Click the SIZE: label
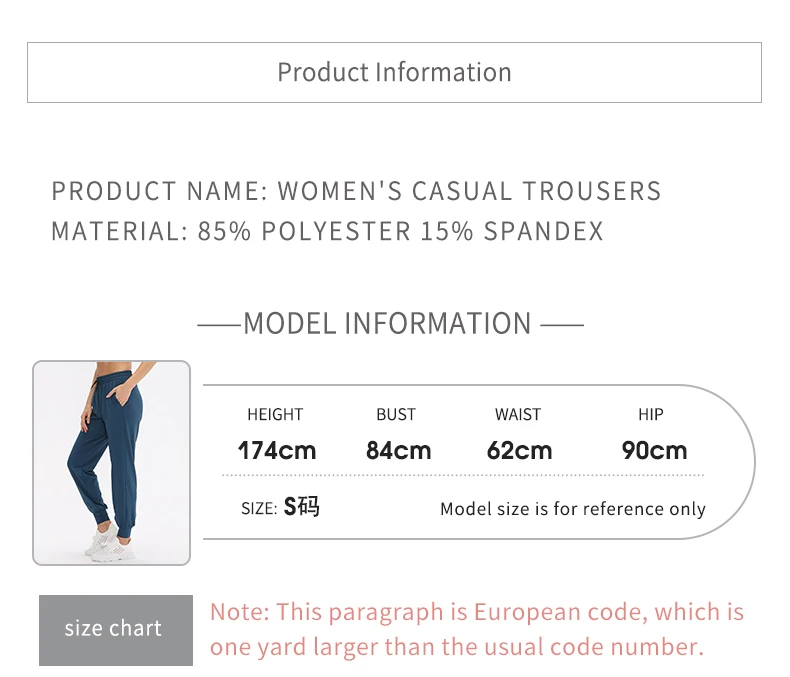Screen dimensions: 790x677 click(x=259, y=509)
